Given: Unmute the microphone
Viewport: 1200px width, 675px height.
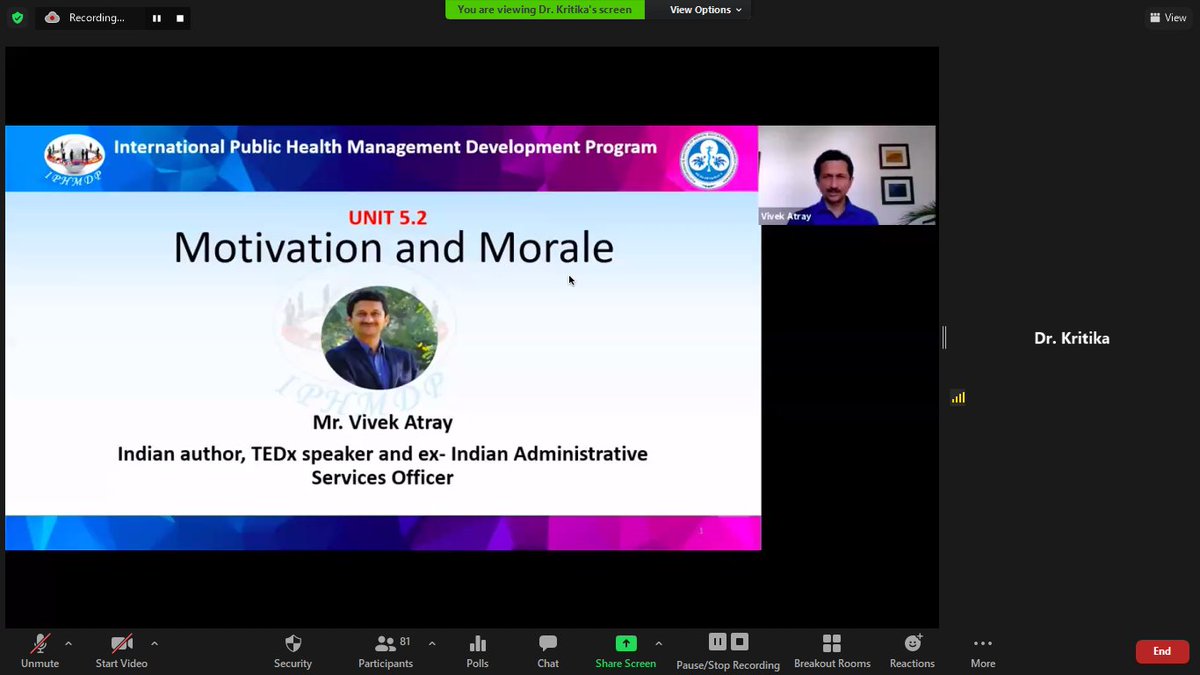Looking at the screenshot, I should tap(40, 651).
